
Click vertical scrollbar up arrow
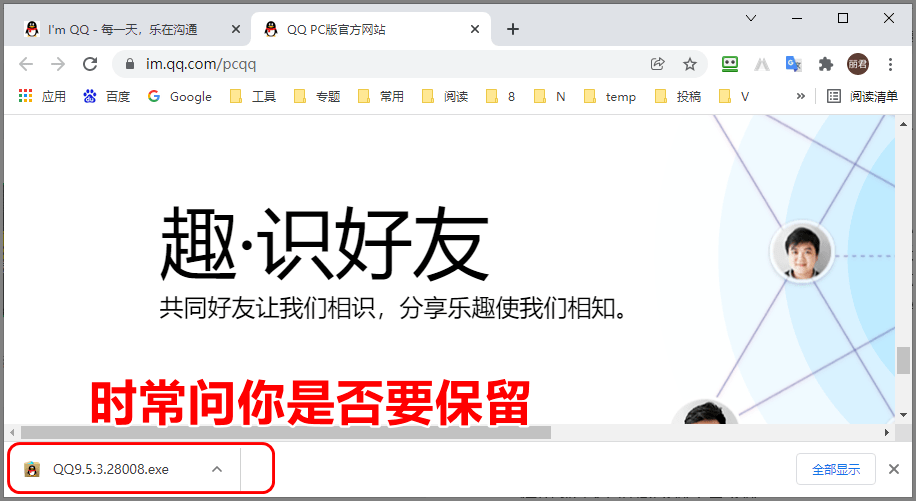(x=903, y=124)
